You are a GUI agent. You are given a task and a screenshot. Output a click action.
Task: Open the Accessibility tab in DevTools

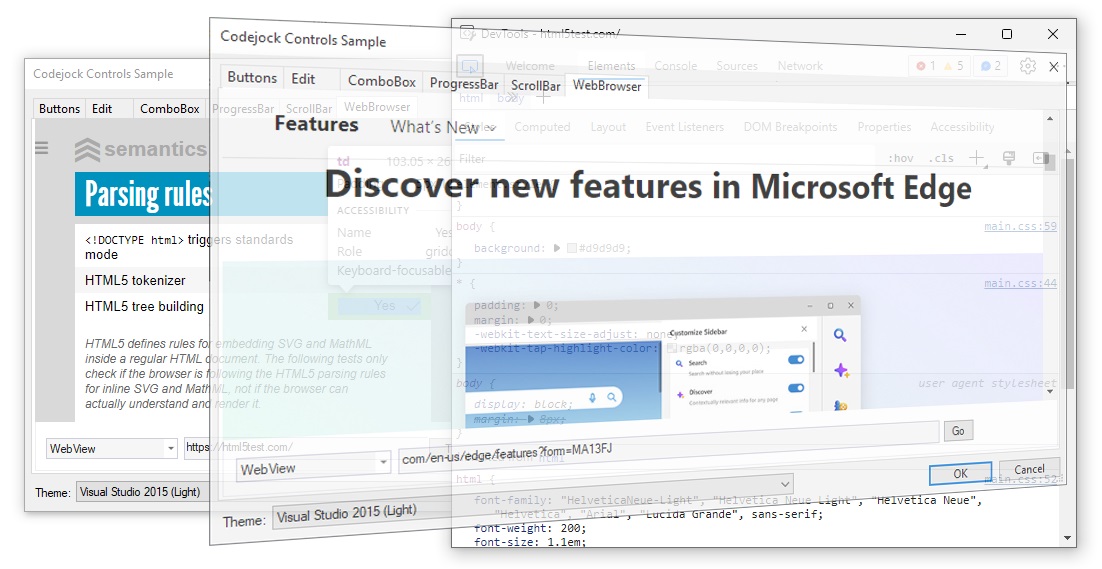coord(962,126)
